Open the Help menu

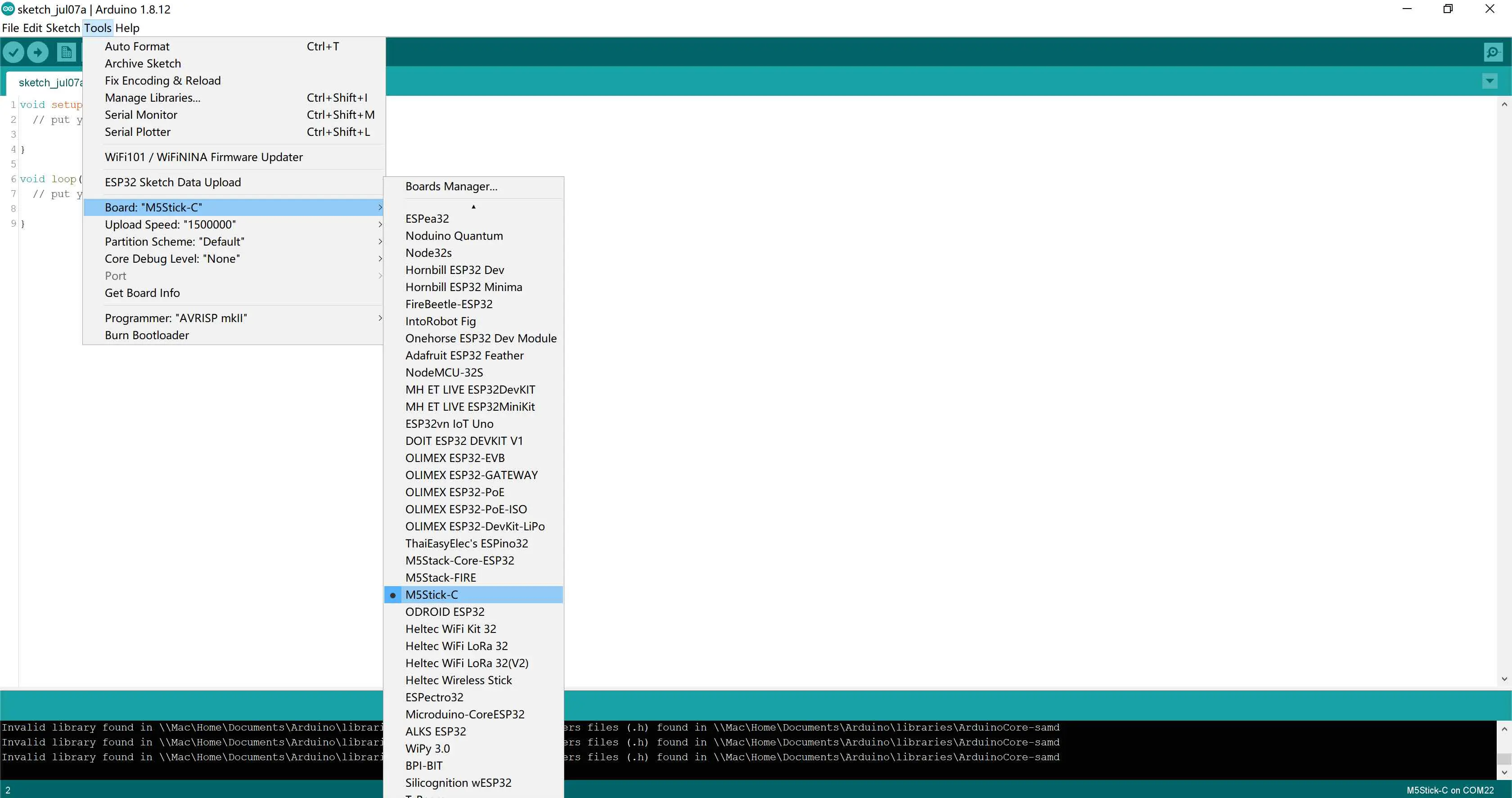(x=127, y=27)
